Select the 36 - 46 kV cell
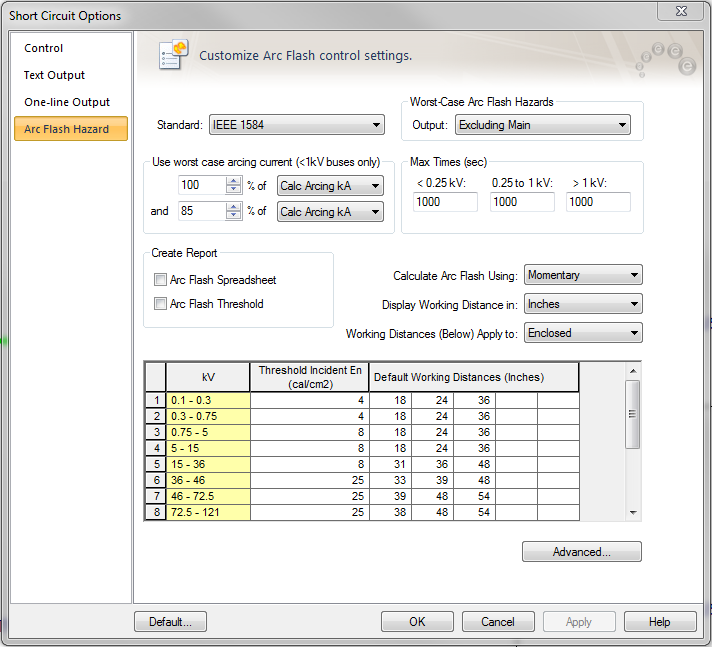The image size is (712, 647). coord(208,480)
